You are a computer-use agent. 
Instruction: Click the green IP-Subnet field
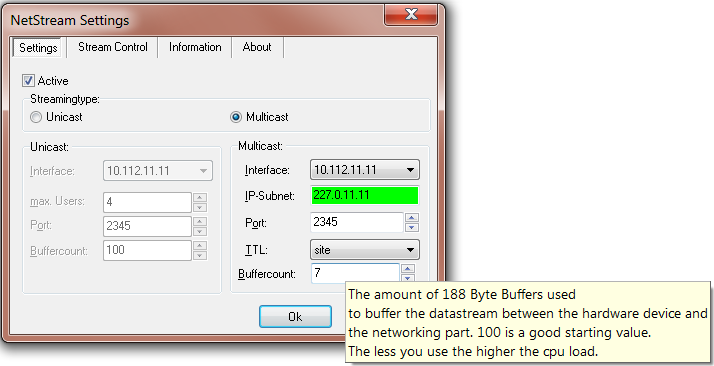click(x=364, y=195)
